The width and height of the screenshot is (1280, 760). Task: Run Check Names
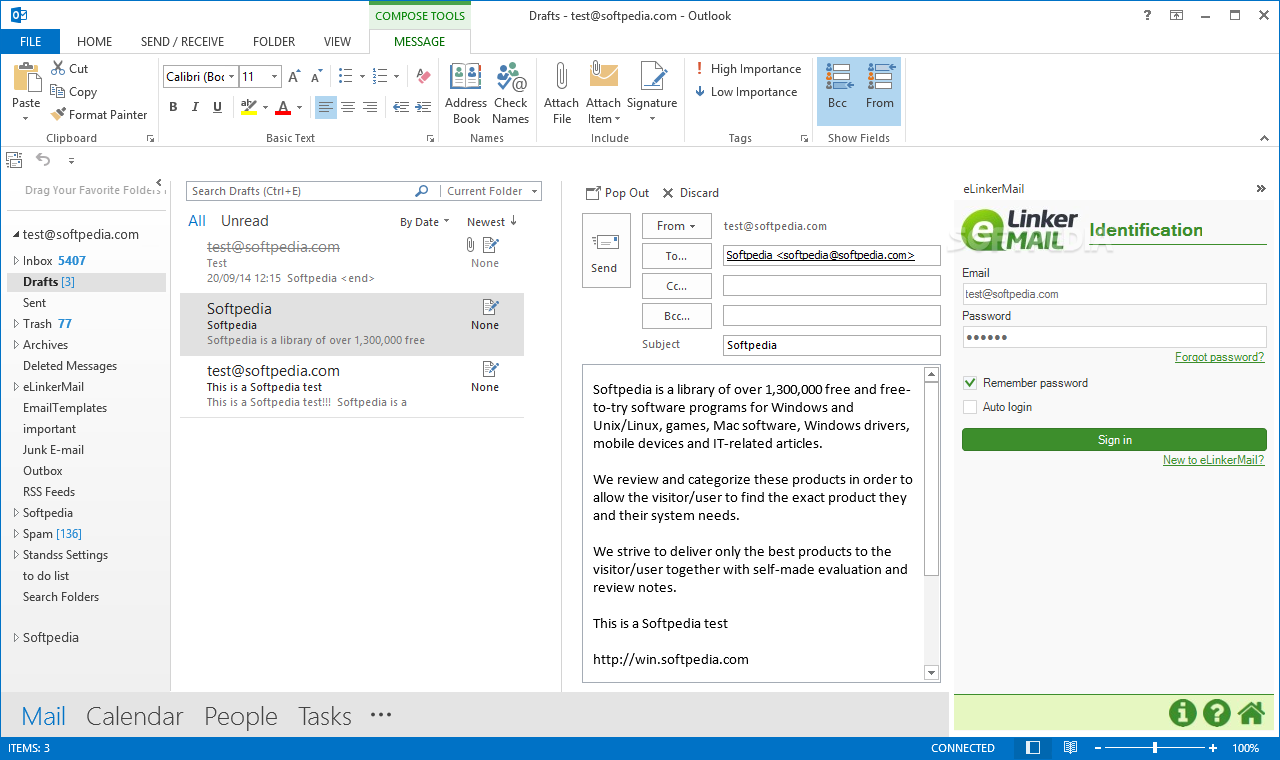510,93
